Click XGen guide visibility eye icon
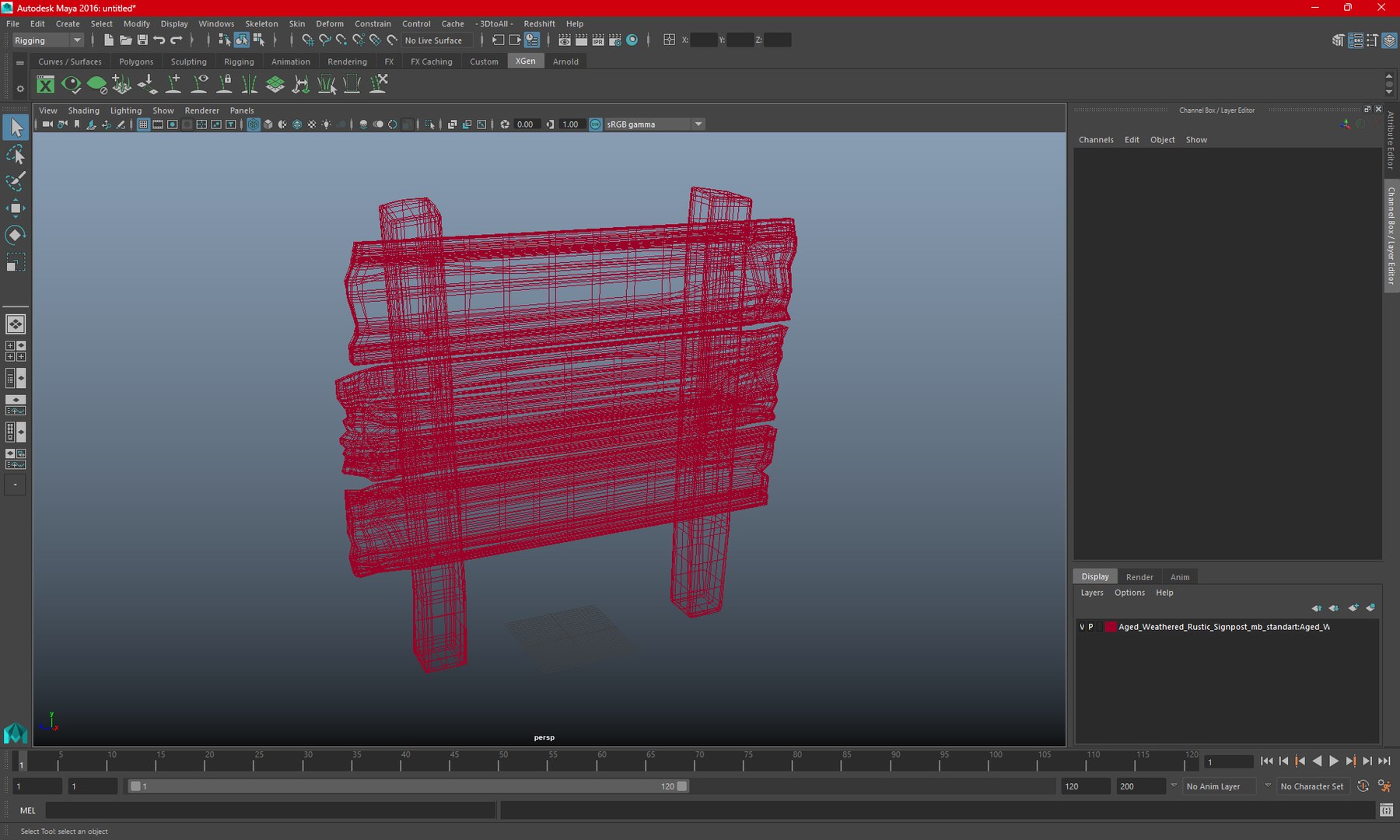This screenshot has width=1400, height=840. (x=199, y=84)
